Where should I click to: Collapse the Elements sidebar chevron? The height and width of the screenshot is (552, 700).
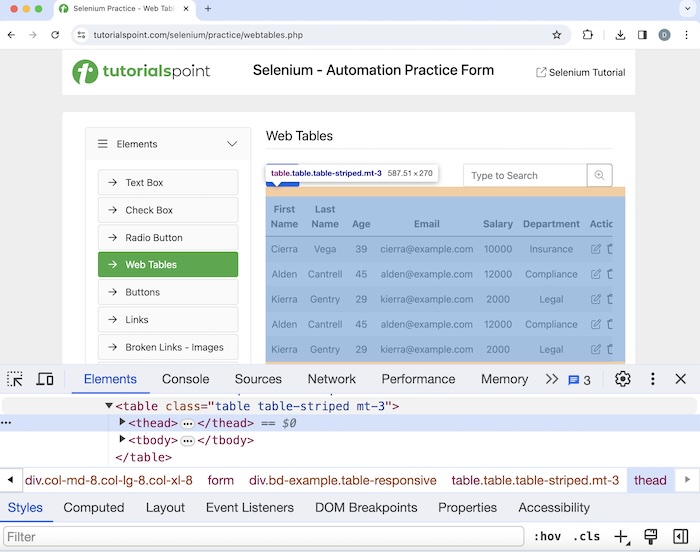coord(232,144)
